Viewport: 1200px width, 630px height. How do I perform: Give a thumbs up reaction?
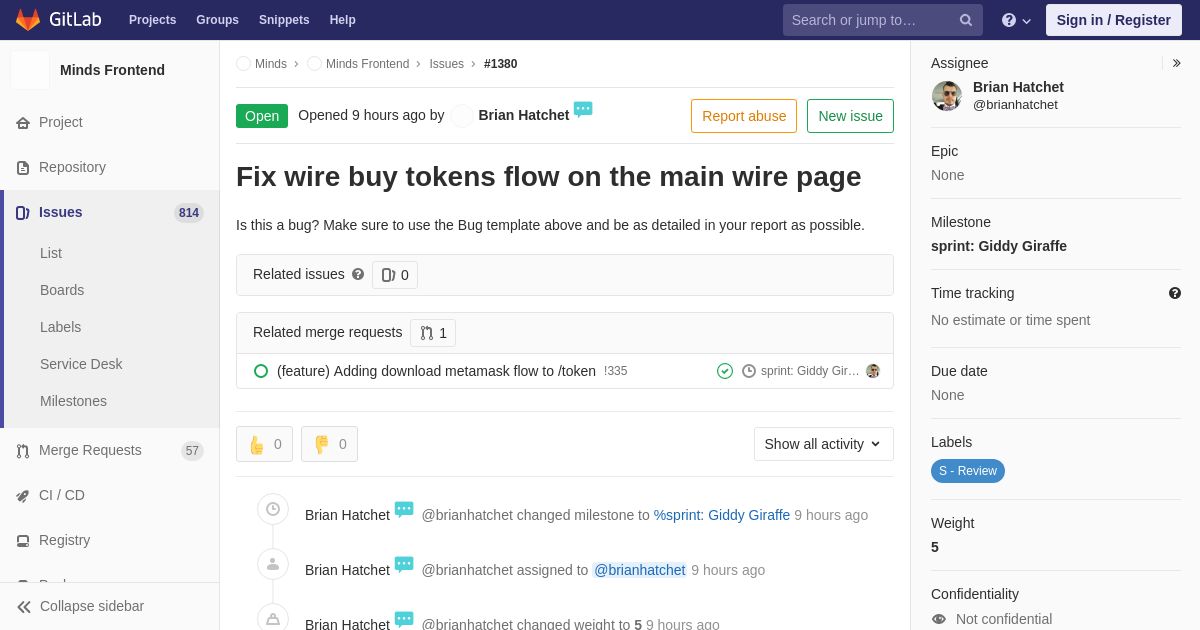point(264,444)
